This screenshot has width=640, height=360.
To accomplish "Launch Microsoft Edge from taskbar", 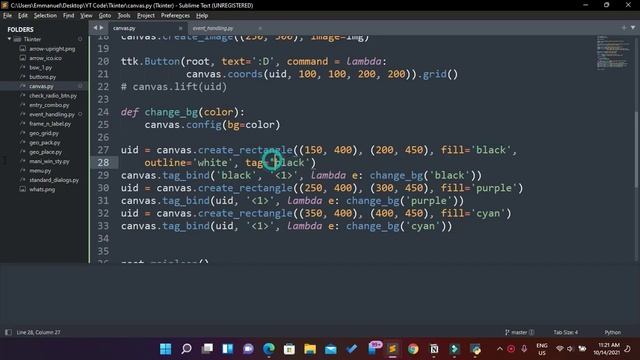I will point(269,349).
